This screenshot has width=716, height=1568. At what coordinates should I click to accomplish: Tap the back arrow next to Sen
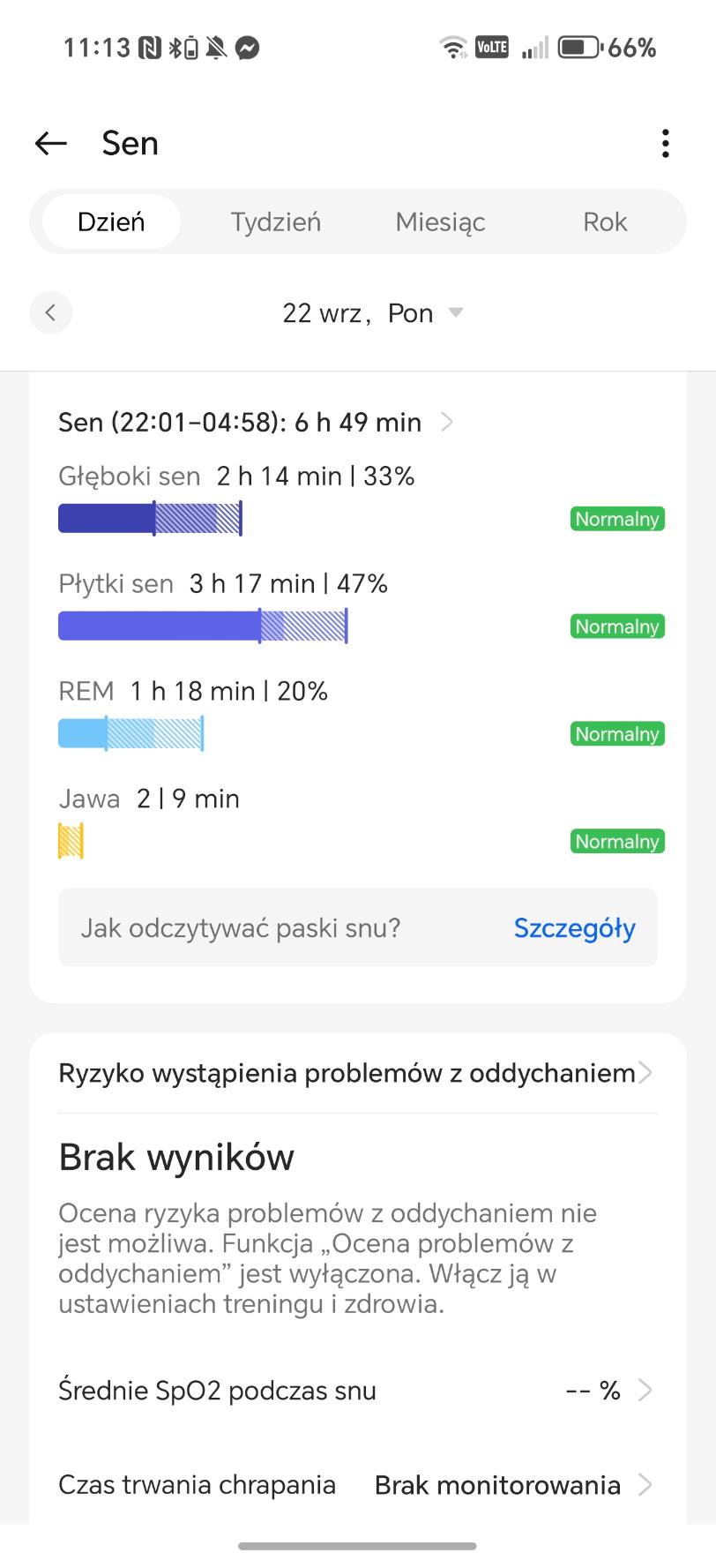51,143
